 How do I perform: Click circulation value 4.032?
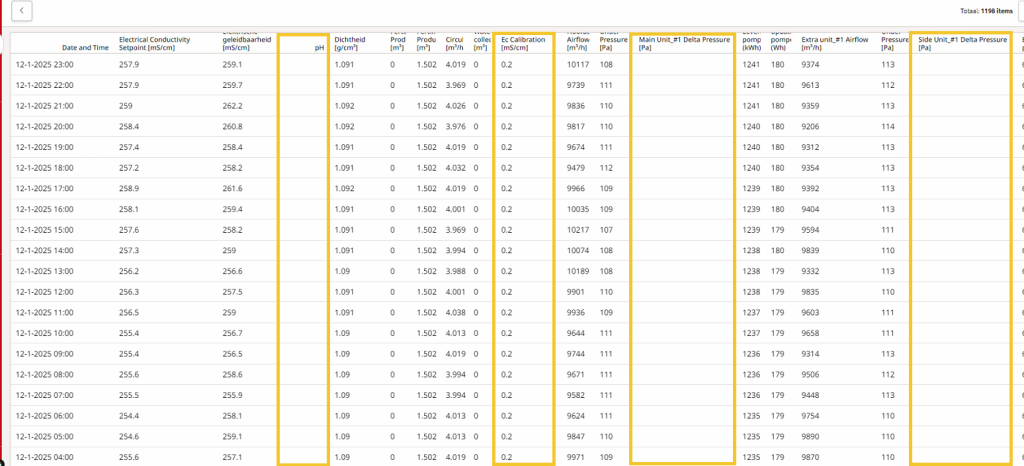pyautogui.click(x=456, y=168)
